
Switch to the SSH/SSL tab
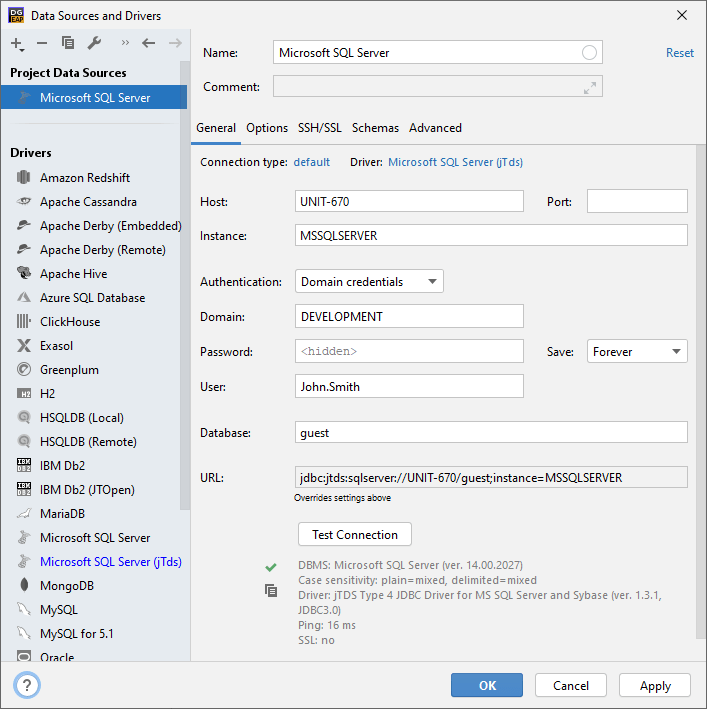[x=320, y=128]
